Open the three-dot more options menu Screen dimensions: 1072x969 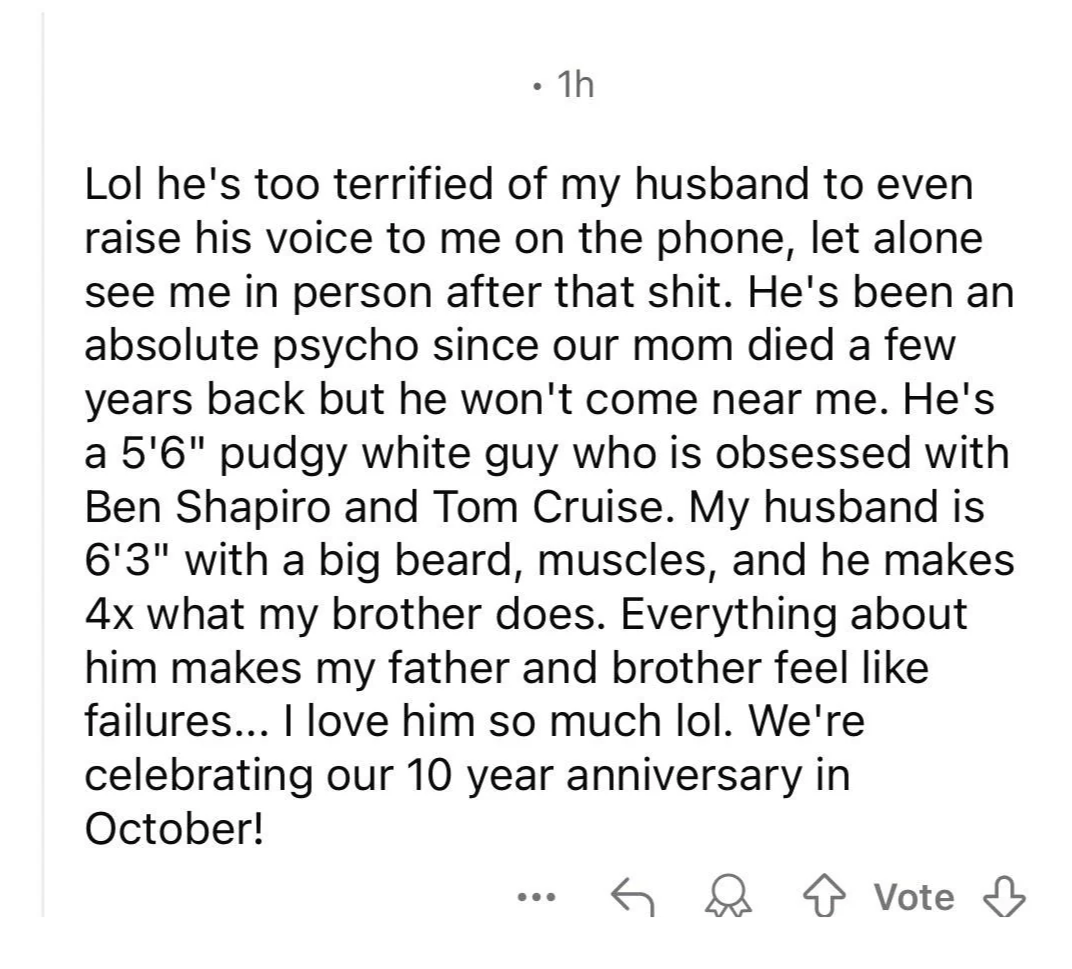537,897
